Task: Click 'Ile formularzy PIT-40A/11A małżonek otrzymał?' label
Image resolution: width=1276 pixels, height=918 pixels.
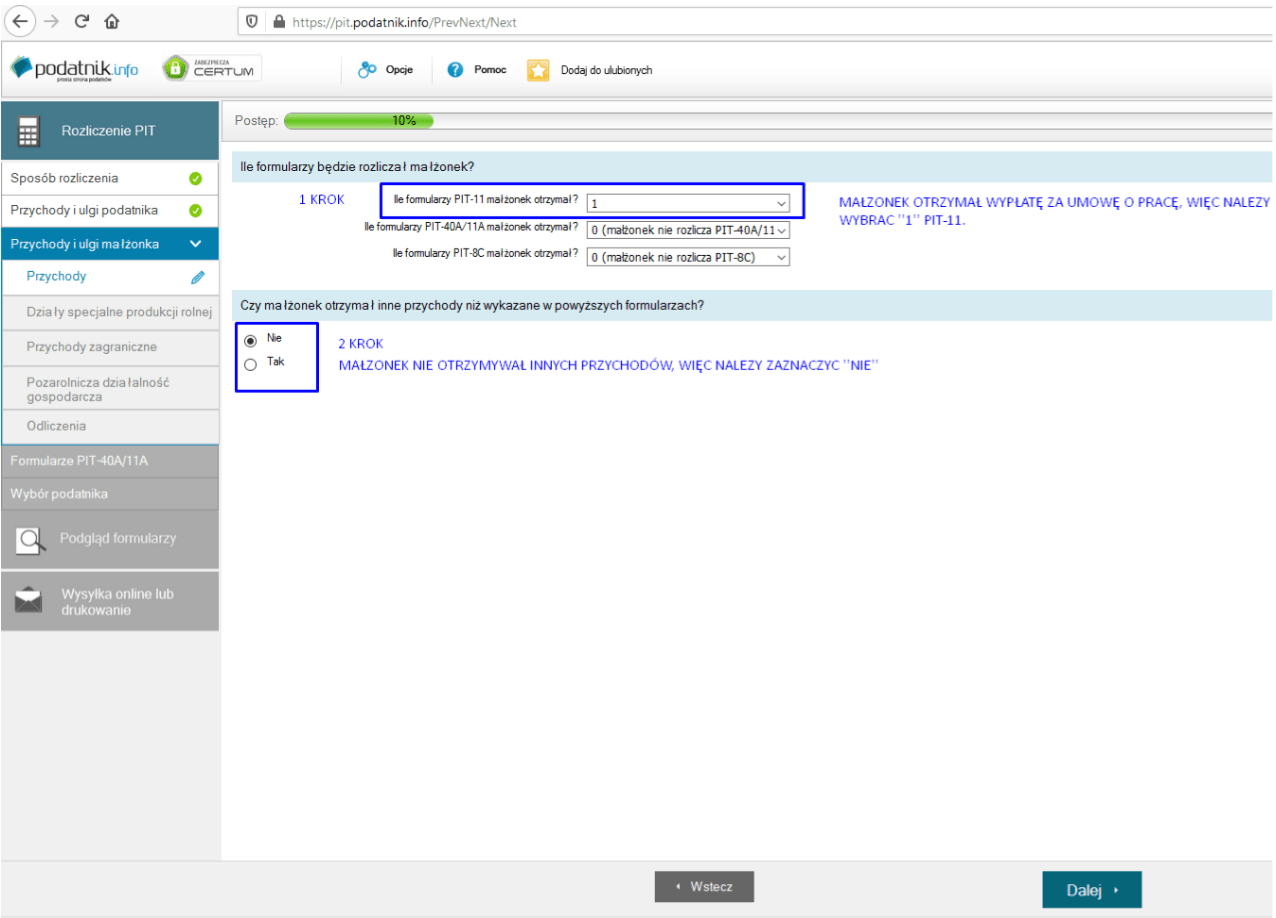Action: click(471, 227)
